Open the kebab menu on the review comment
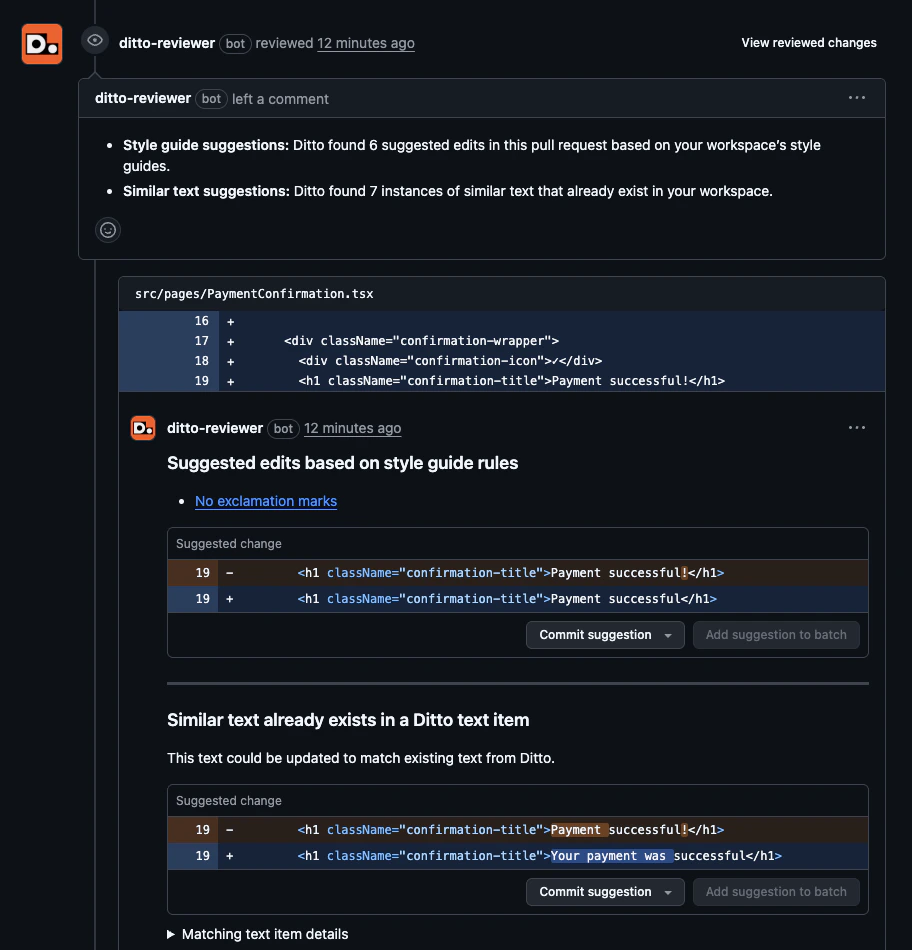 click(x=856, y=97)
